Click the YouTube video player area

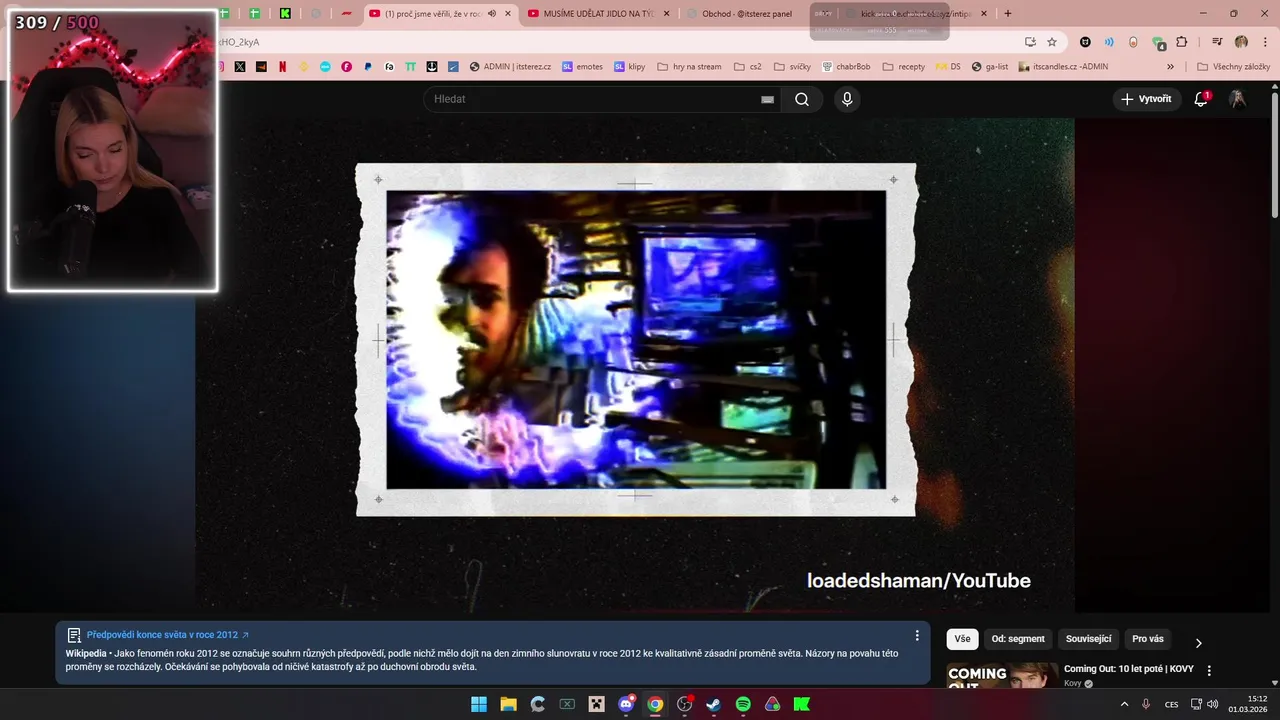point(634,366)
